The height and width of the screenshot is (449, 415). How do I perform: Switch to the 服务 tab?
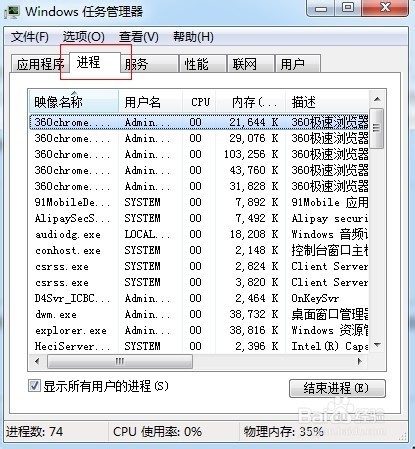coord(149,64)
